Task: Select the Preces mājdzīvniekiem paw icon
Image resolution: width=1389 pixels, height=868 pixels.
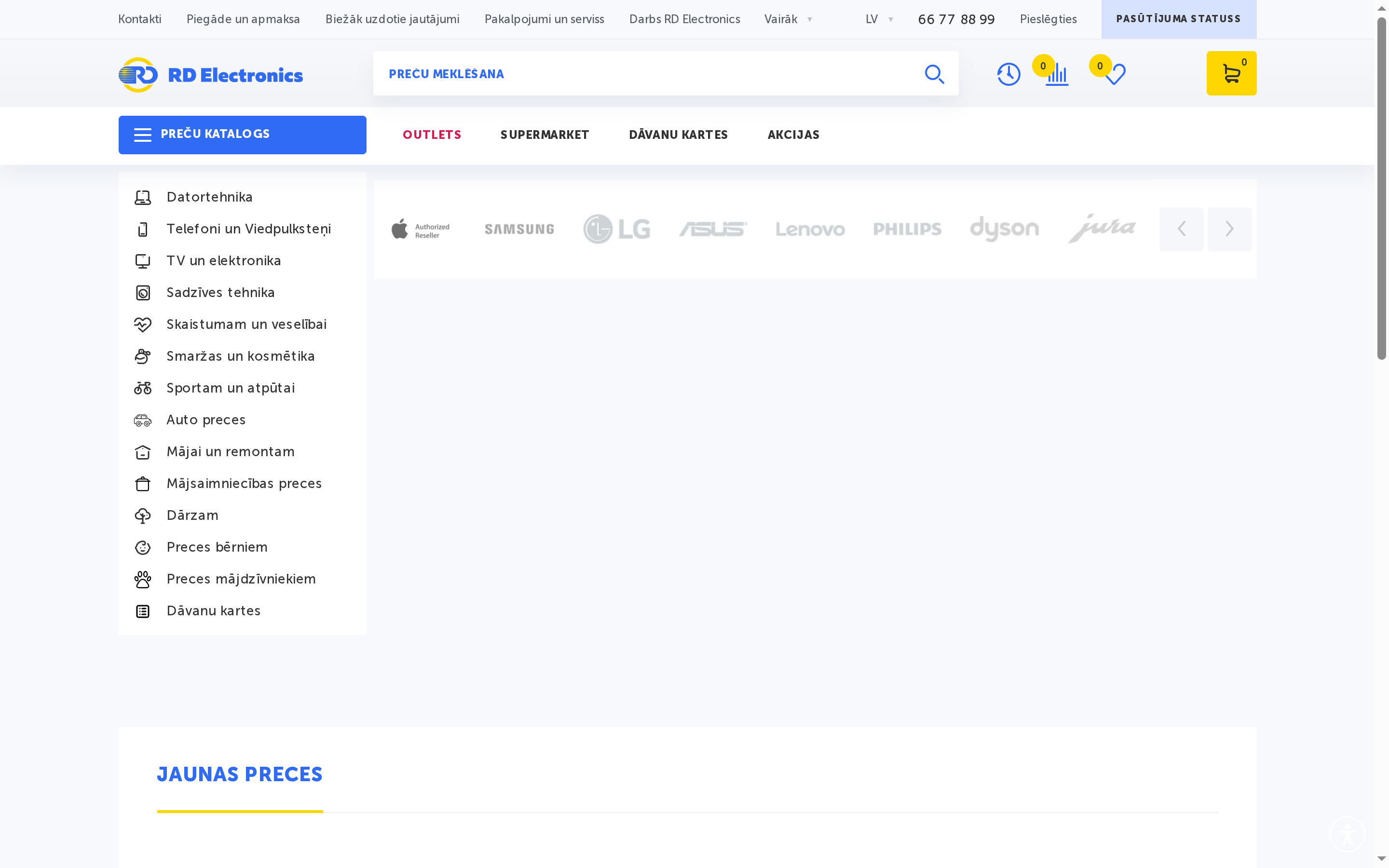Action: [x=142, y=579]
